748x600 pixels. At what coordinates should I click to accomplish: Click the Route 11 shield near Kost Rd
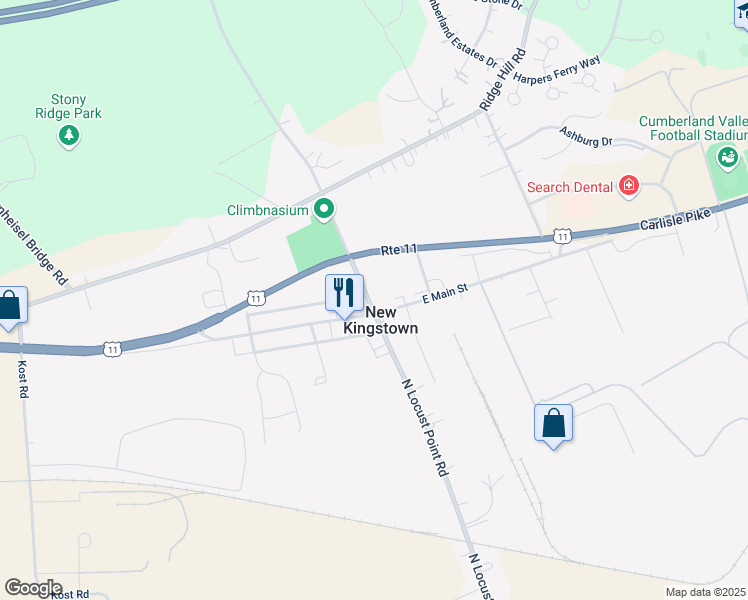click(x=112, y=349)
